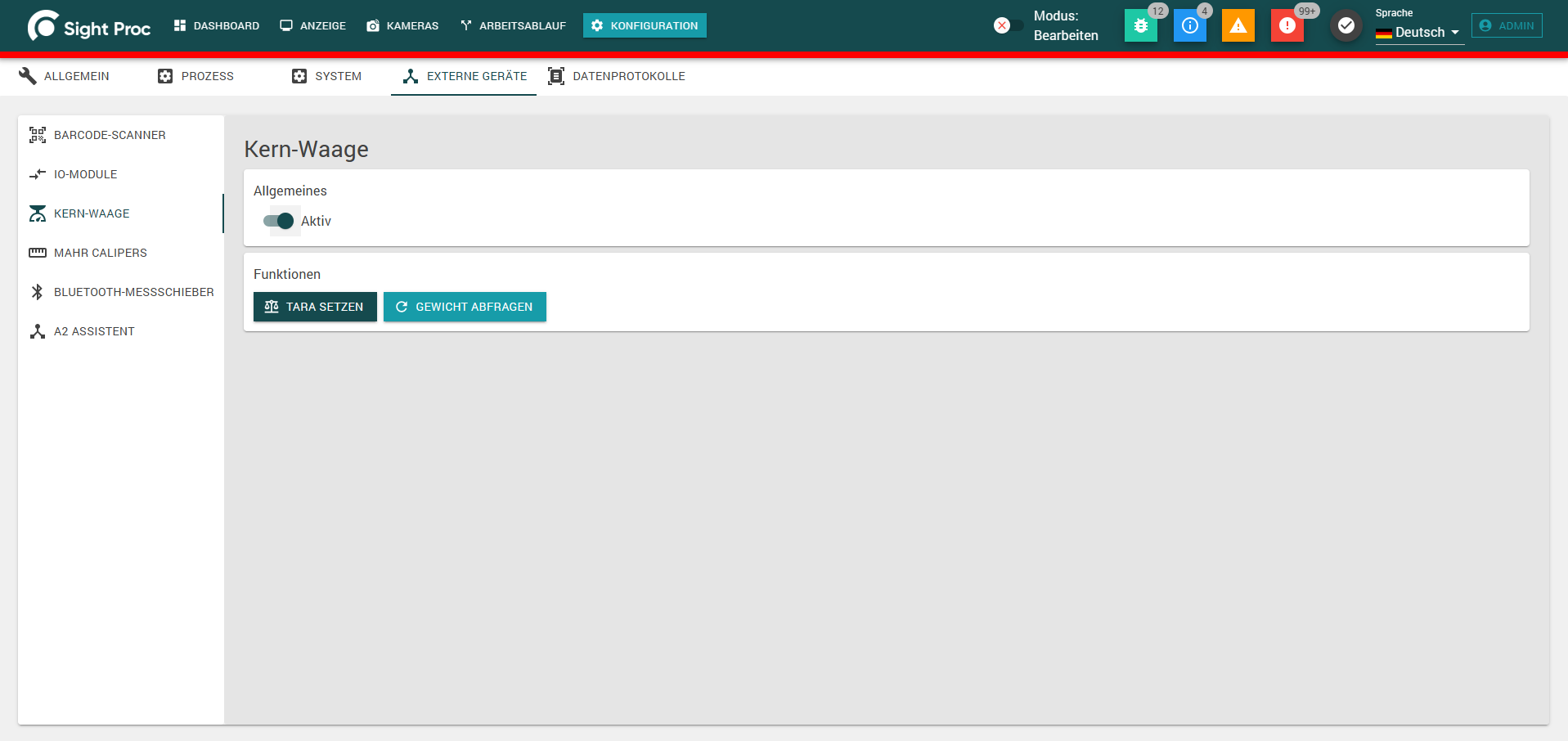Select Barcode-Scanner in sidebar

pos(121,135)
